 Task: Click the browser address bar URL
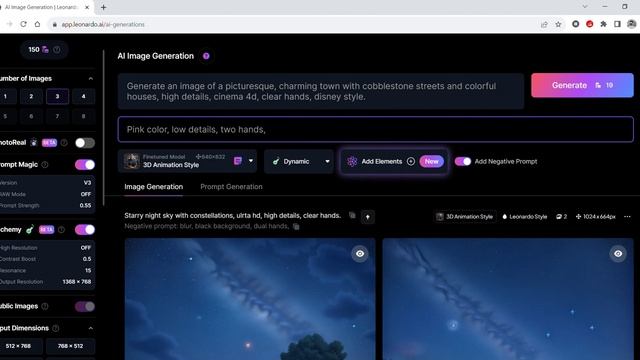click(x=103, y=24)
